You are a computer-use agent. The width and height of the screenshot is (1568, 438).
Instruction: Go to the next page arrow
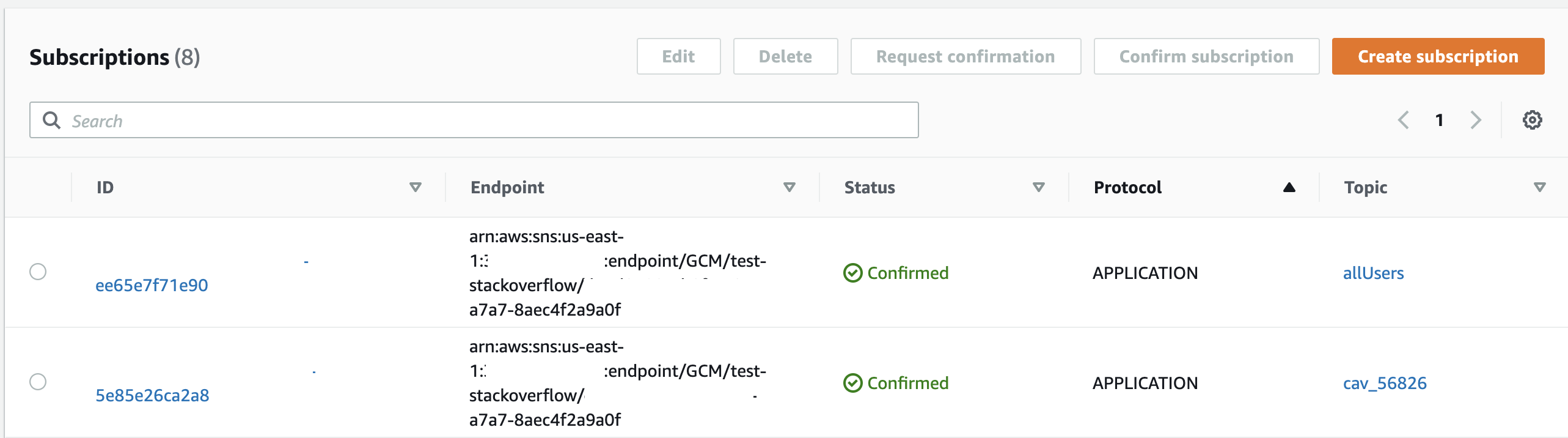(1476, 120)
